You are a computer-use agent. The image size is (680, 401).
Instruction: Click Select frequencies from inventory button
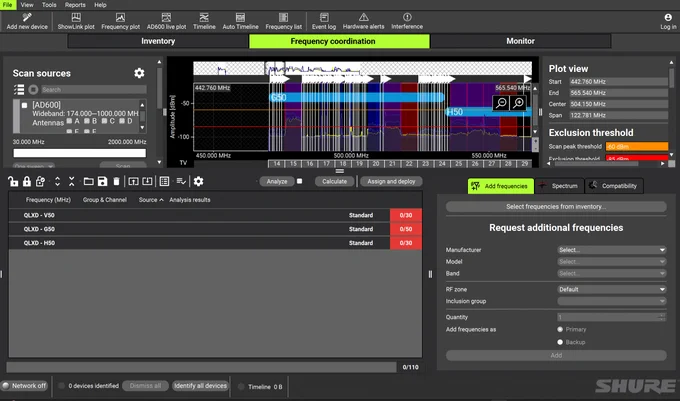click(556, 207)
